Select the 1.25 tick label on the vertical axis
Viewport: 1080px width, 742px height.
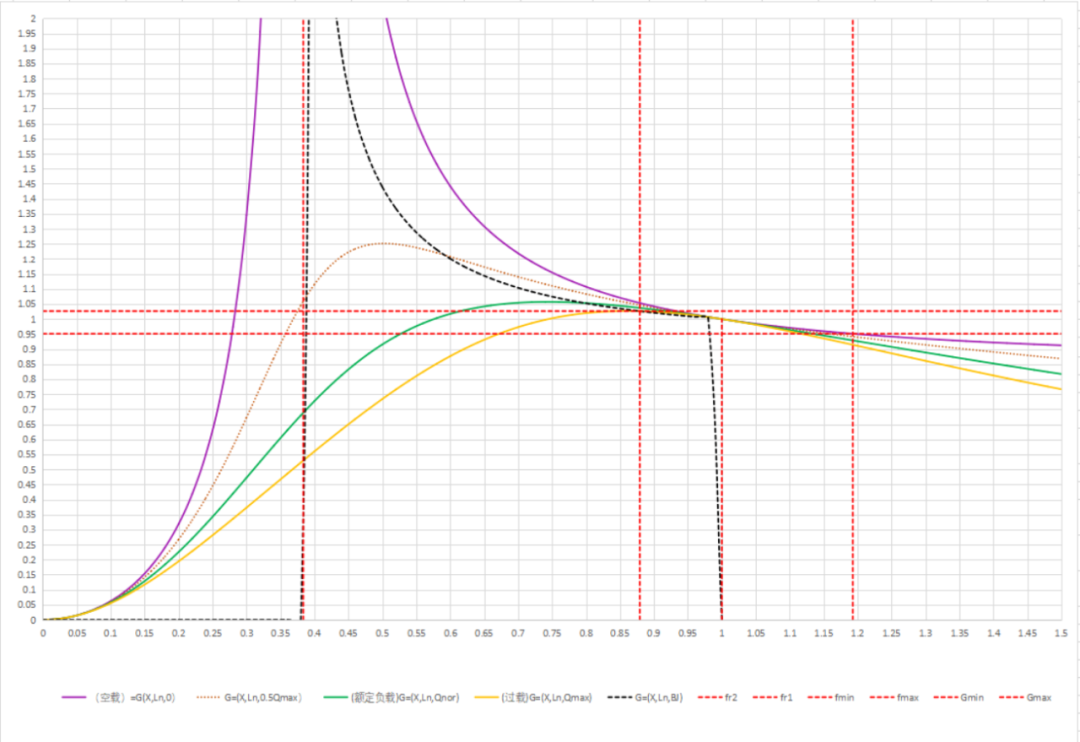pos(28,245)
